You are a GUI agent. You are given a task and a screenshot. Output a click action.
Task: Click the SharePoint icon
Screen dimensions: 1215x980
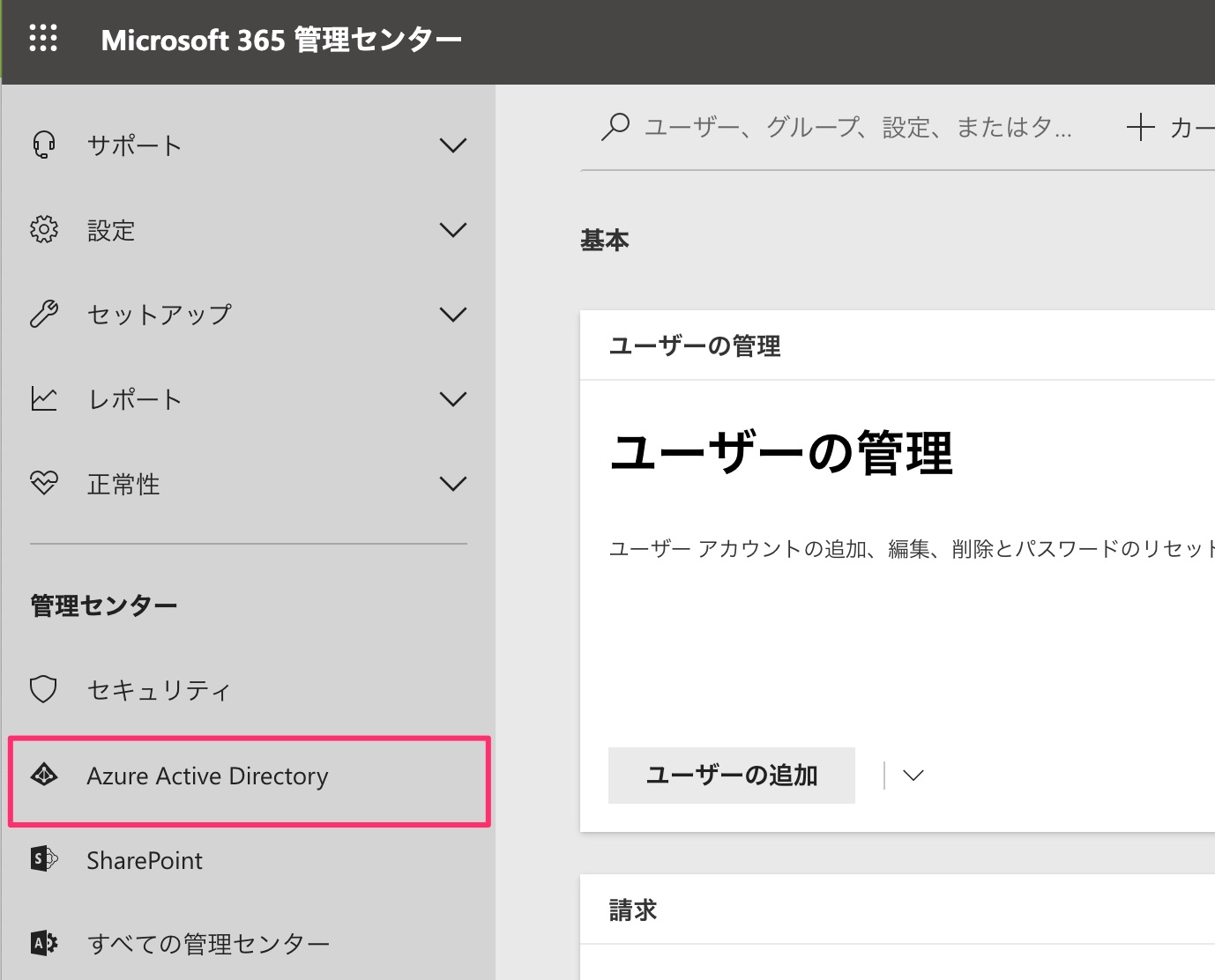coord(44,859)
